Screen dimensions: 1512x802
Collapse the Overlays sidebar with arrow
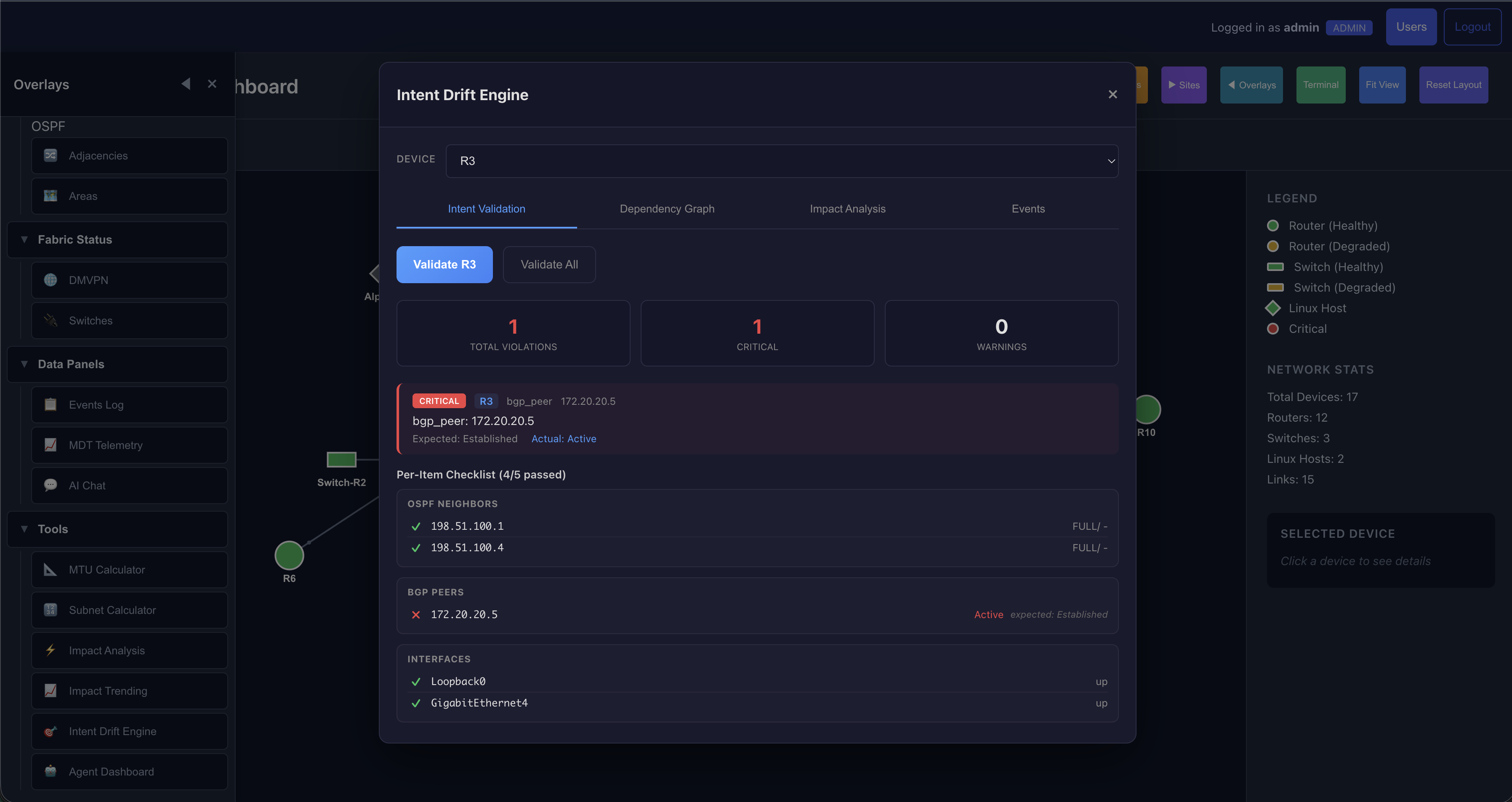pyautogui.click(x=186, y=84)
